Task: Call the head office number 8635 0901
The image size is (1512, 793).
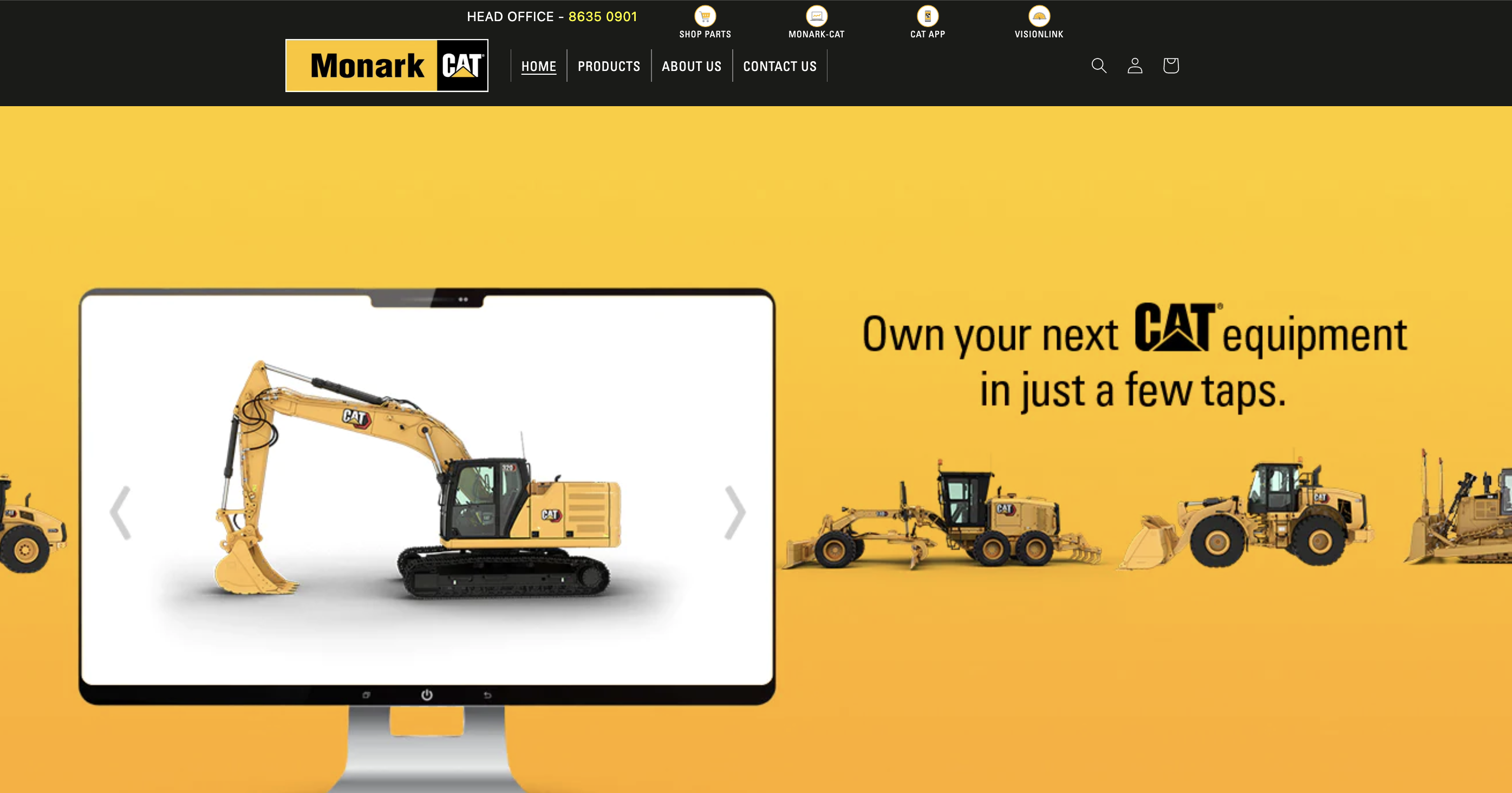Action: point(602,16)
